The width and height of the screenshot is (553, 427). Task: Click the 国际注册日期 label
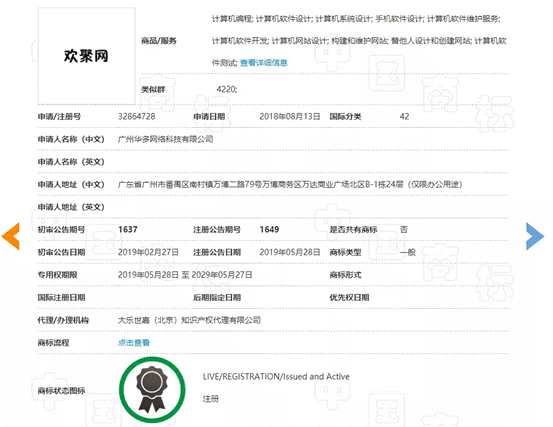click(61, 297)
